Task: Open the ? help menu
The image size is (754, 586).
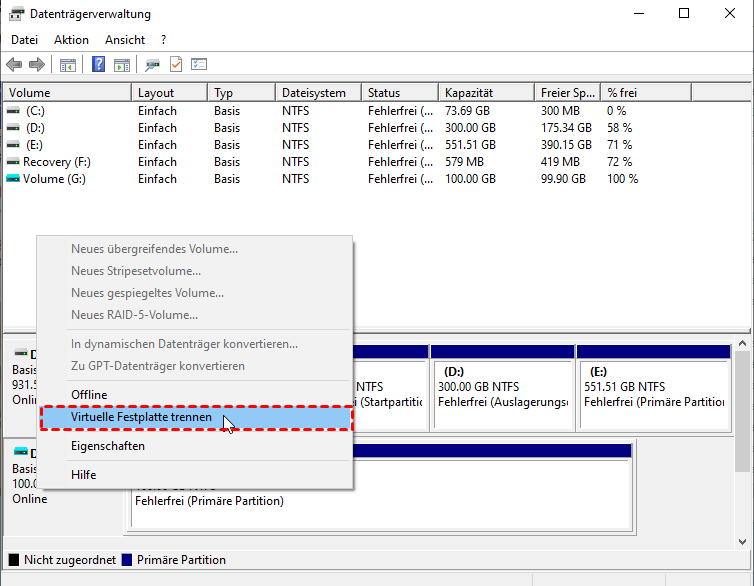Action: 163,40
